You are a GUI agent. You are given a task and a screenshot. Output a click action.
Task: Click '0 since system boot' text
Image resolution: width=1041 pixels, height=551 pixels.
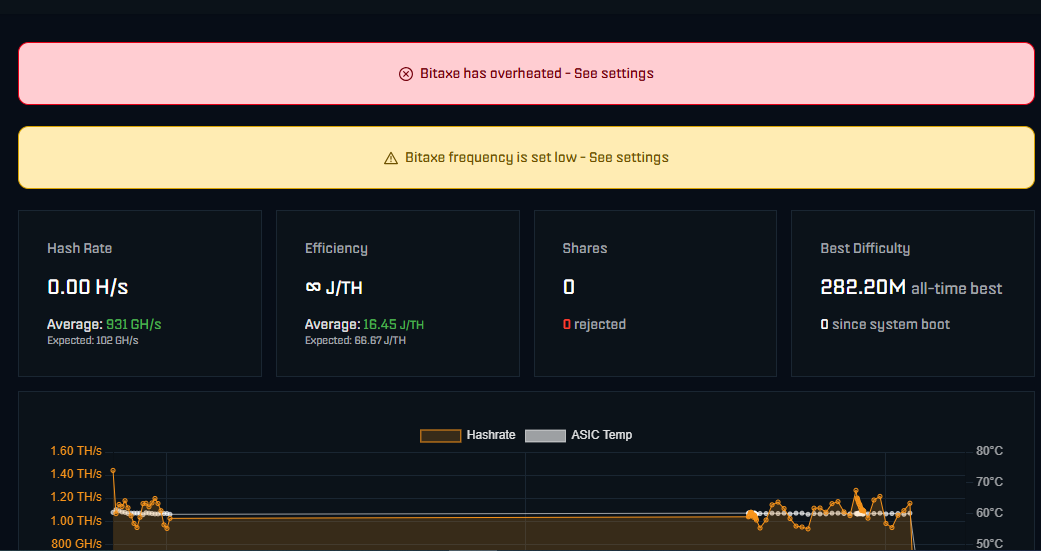pos(885,325)
